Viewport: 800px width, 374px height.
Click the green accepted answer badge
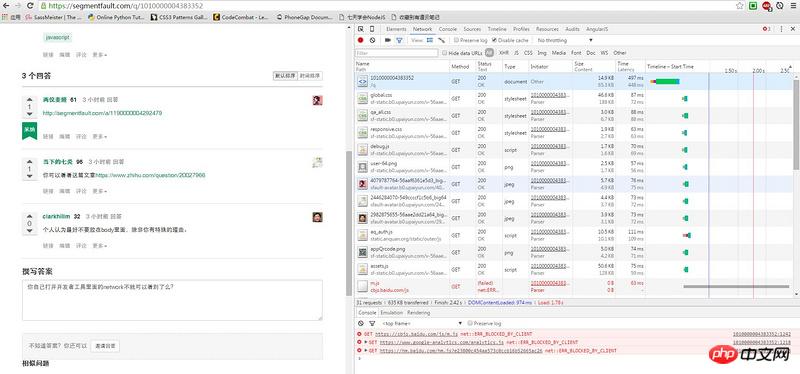tap(30, 131)
